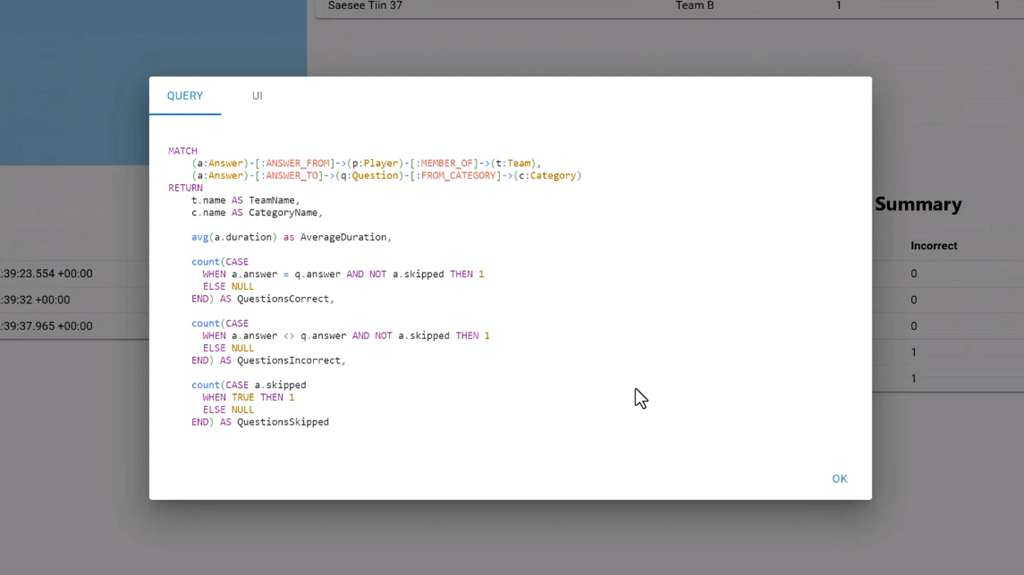Click the ANSWER_FROM pattern line in query
This screenshot has height=575, width=1024.
click(x=366, y=163)
